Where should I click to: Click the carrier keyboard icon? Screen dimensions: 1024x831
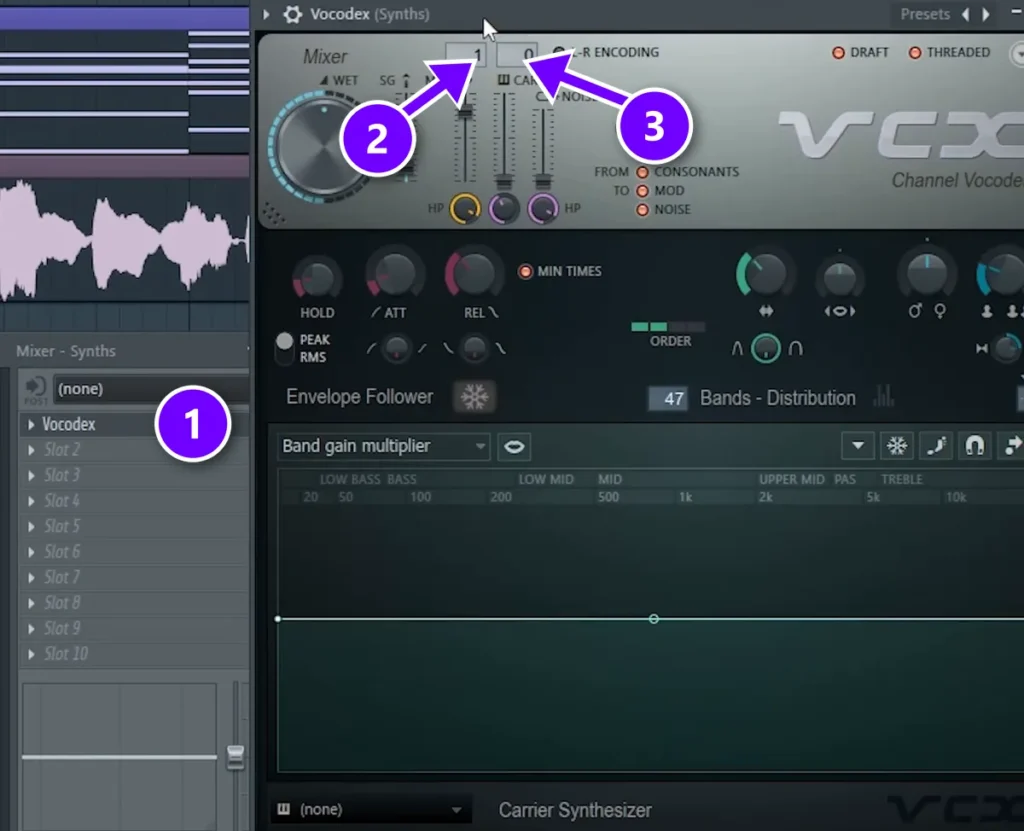pos(283,809)
